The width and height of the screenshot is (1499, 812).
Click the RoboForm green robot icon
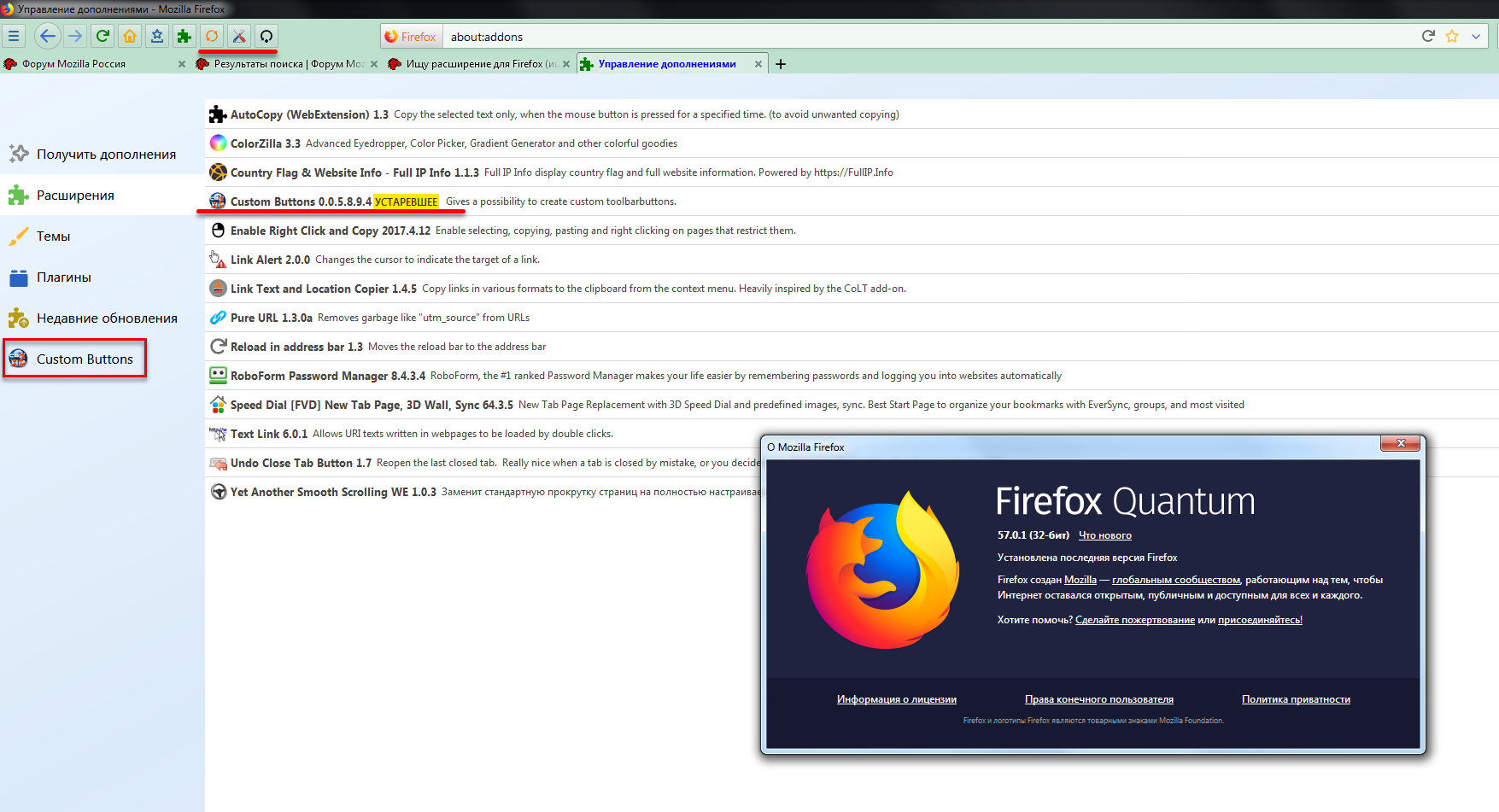218,376
